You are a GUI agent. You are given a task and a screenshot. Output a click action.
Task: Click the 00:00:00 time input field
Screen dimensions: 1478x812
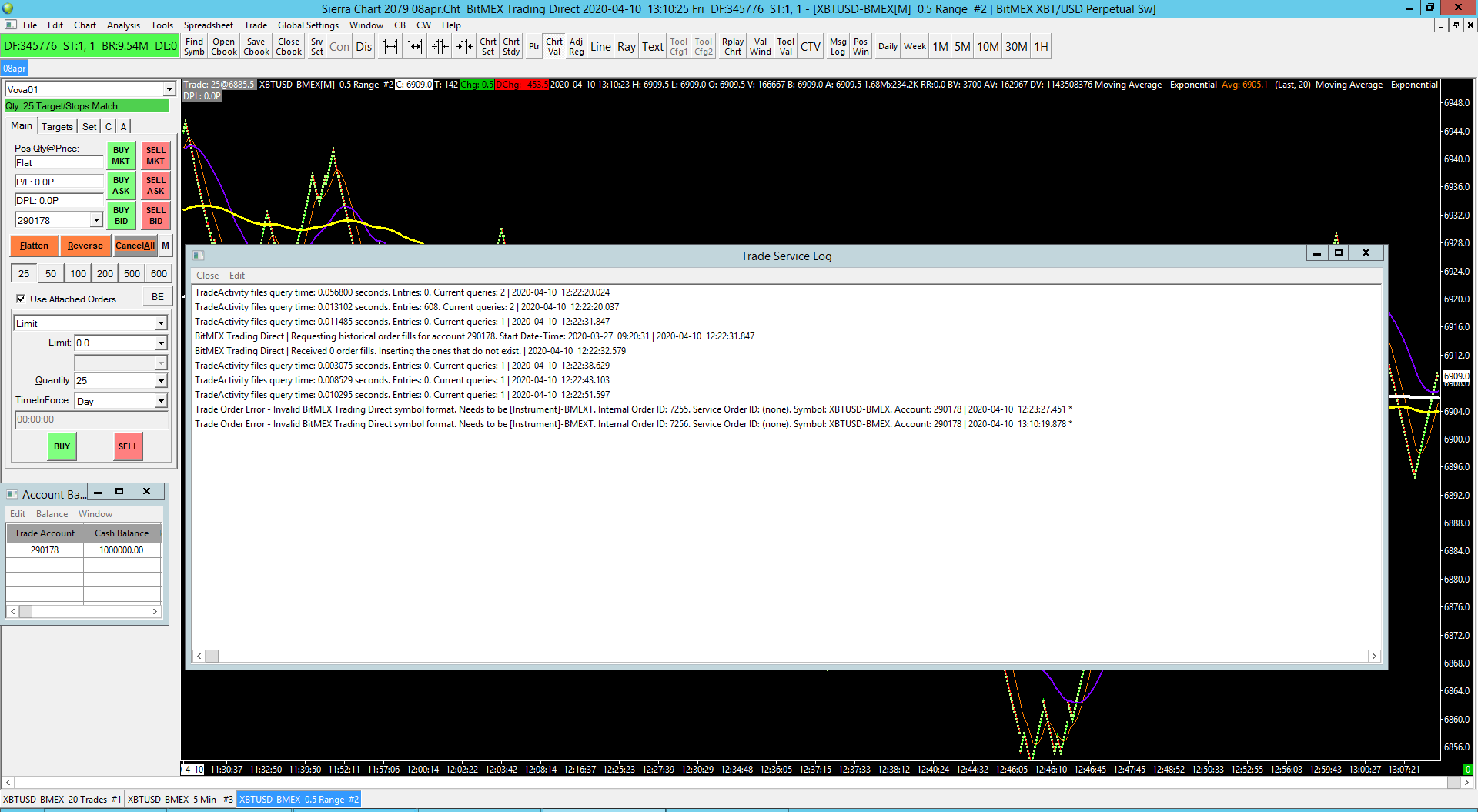coord(91,419)
